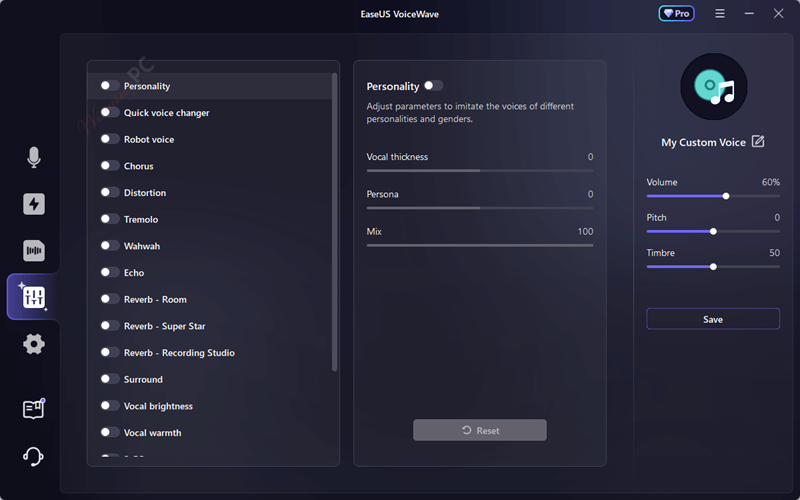This screenshot has width=800, height=500.
Task: Click the Pro diamond badge
Action: pos(677,14)
